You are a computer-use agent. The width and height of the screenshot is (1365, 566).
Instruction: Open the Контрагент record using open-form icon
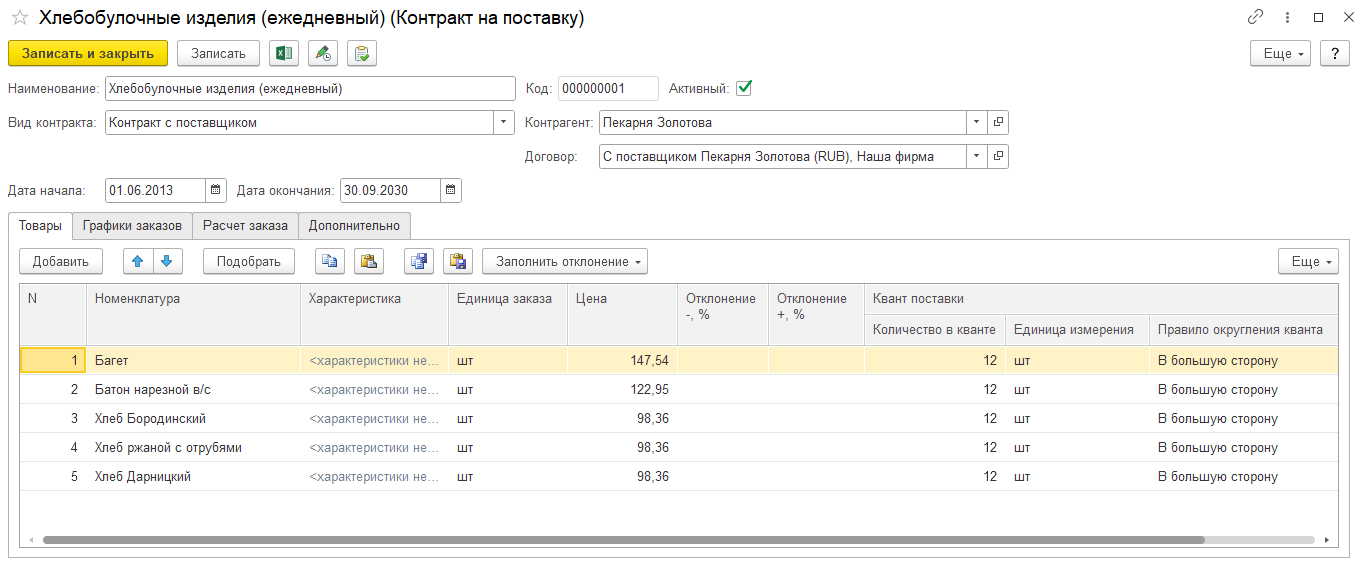point(998,123)
